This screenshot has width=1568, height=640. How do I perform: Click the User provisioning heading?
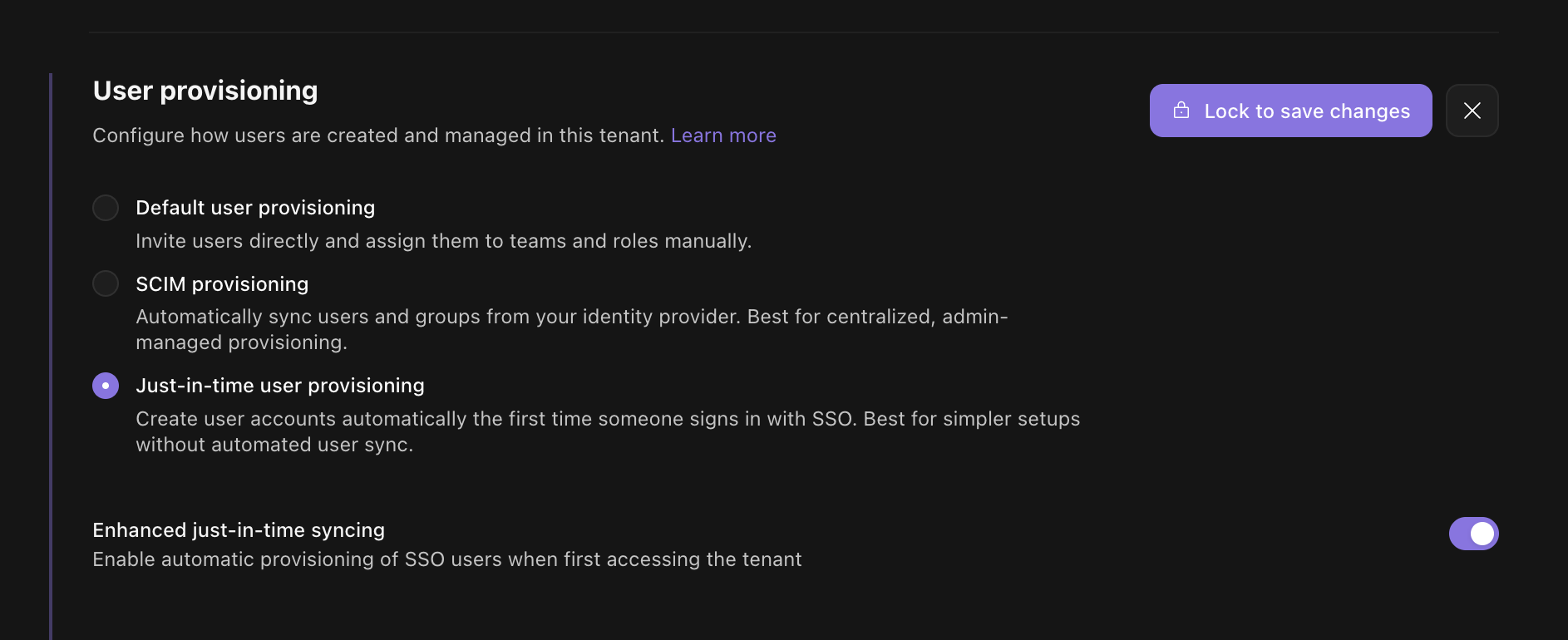coord(205,91)
